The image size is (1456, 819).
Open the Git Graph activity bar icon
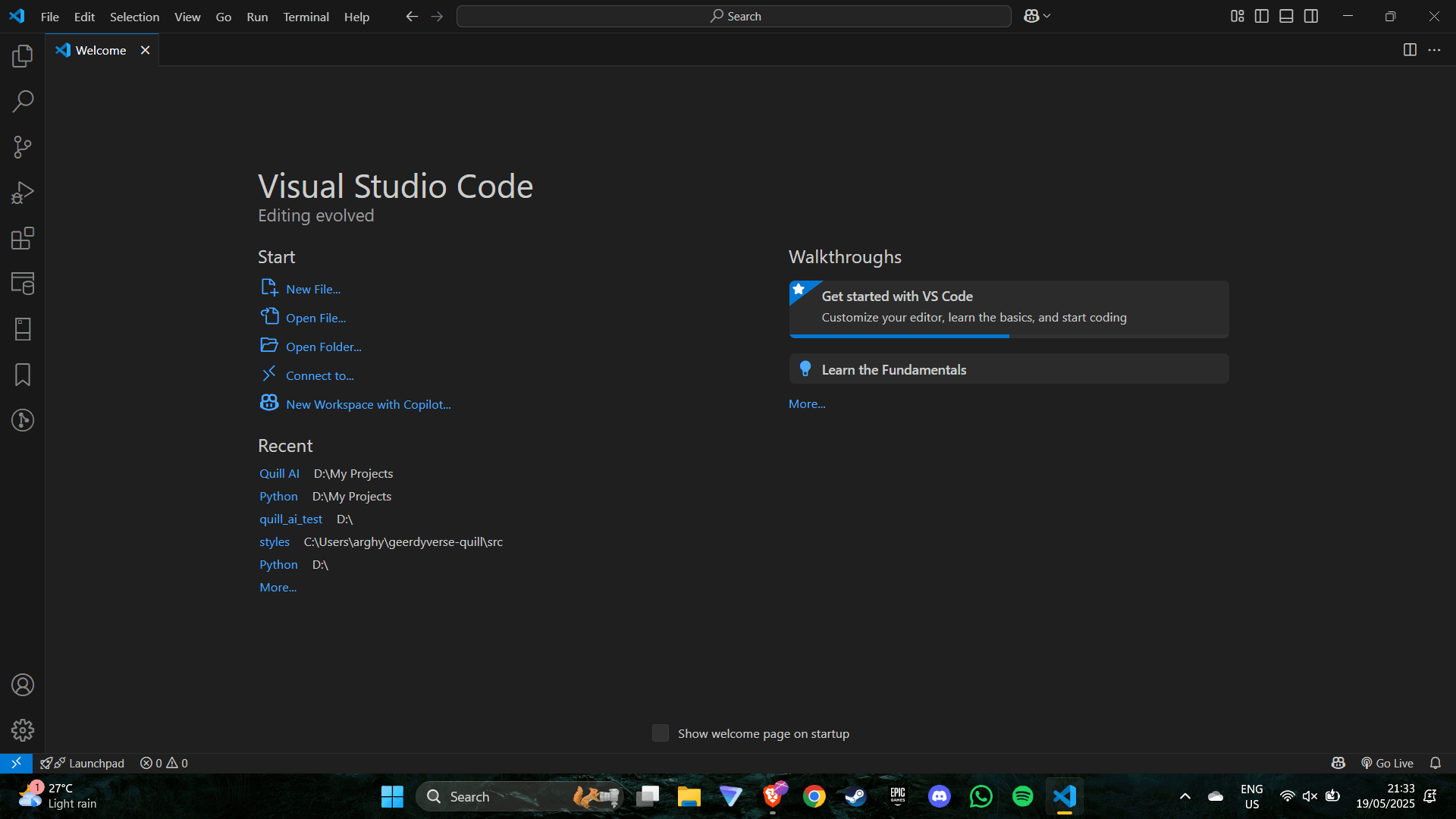coord(23,420)
